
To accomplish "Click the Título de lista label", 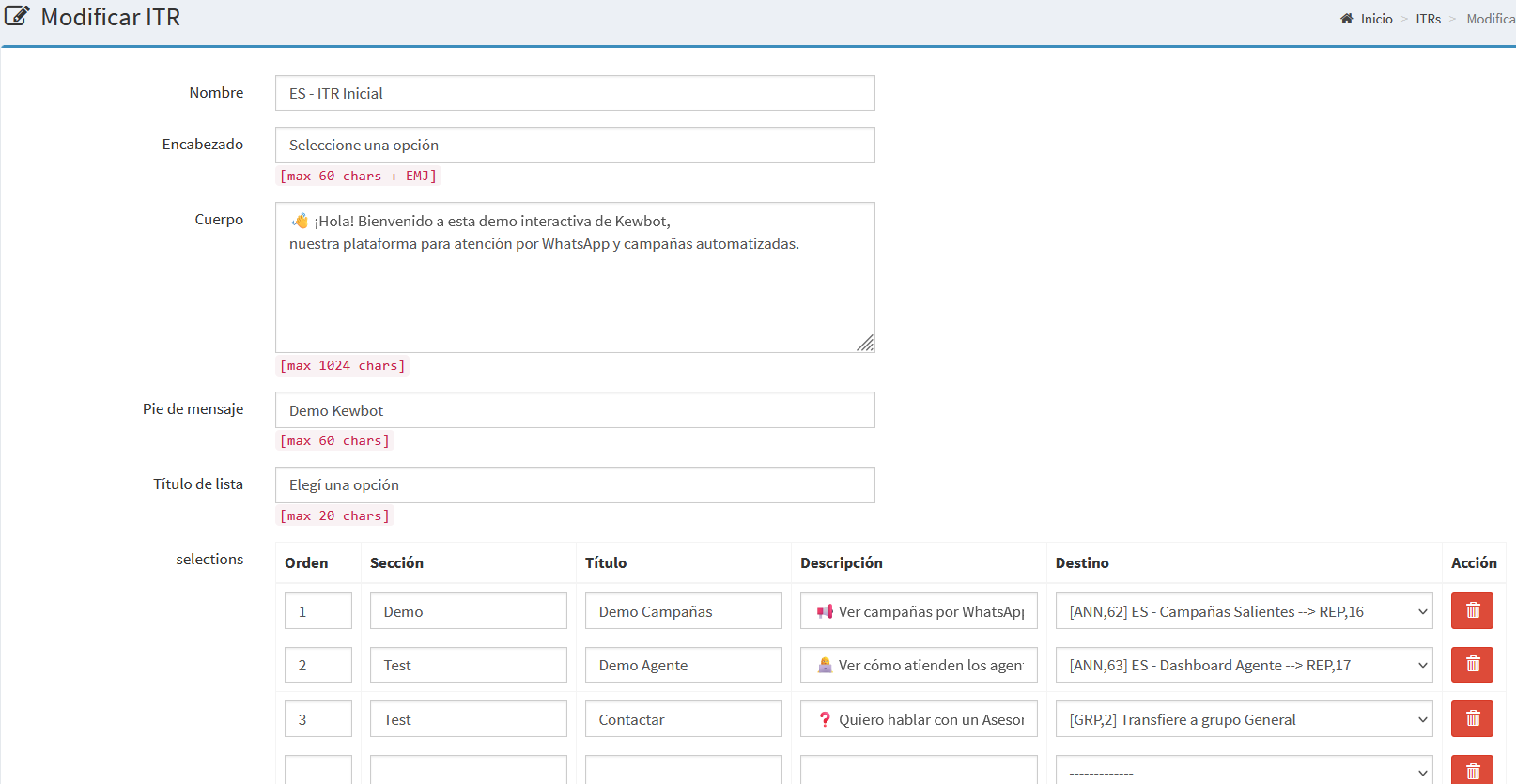I will point(198,484).
